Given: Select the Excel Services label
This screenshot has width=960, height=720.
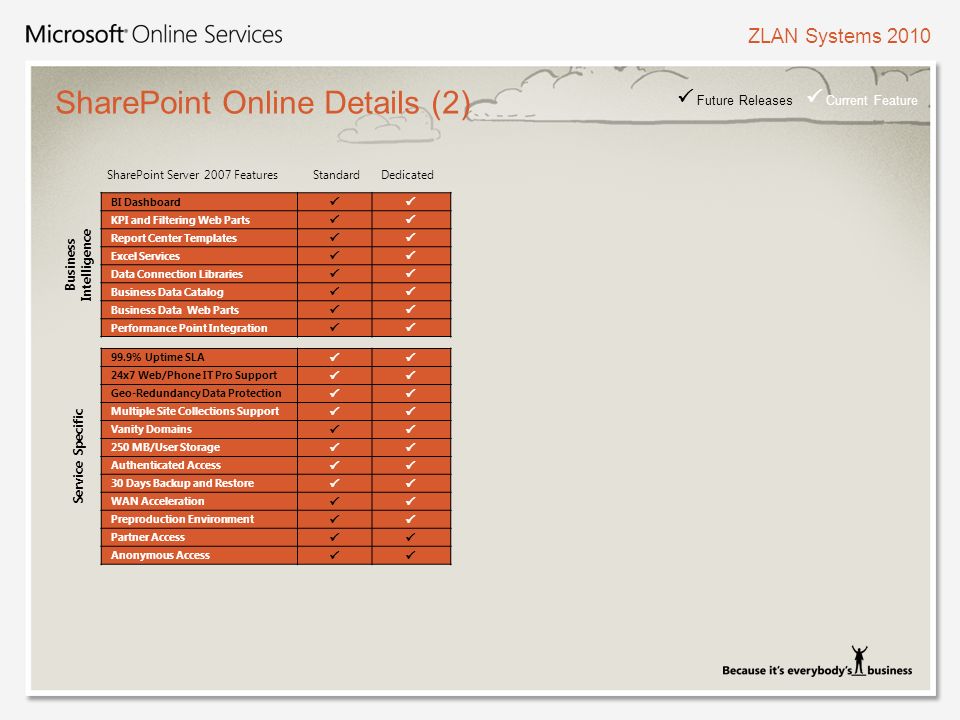Looking at the screenshot, I should tap(145, 256).
